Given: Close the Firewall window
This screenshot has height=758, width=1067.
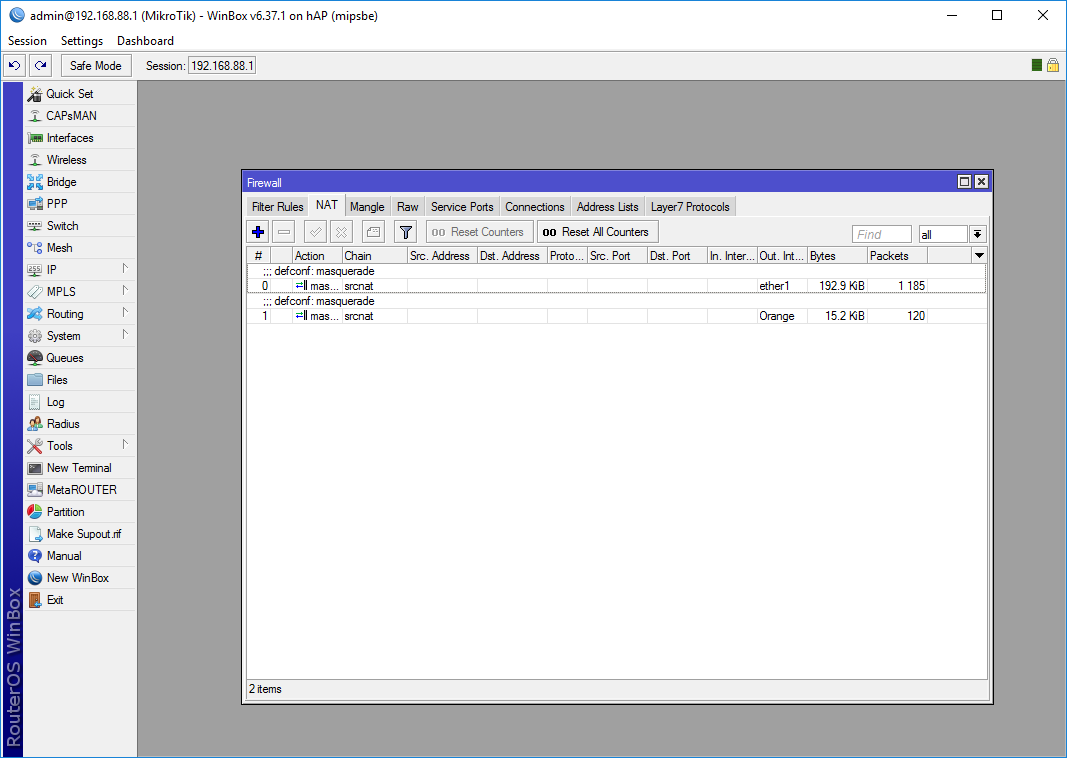Looking at the screenshot, I should [x=981, y=182].
